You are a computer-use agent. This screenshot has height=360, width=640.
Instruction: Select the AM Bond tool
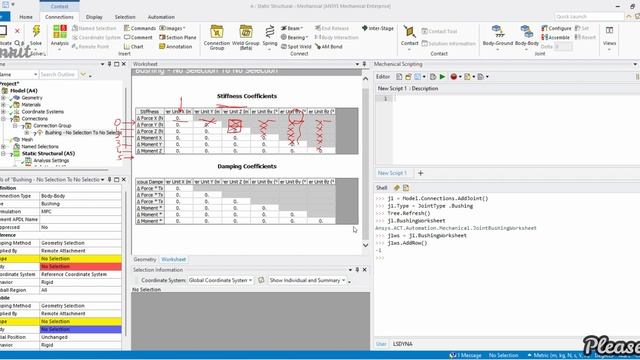click(x=329, y=47)
